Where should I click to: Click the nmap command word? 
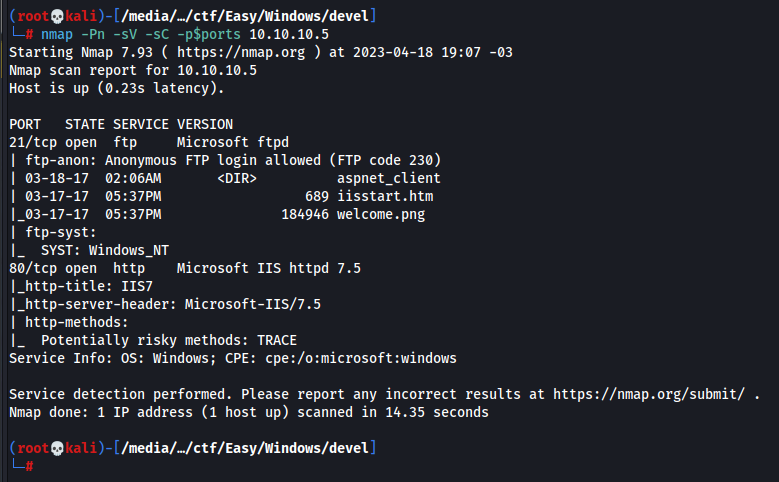(x=58, y=36)
